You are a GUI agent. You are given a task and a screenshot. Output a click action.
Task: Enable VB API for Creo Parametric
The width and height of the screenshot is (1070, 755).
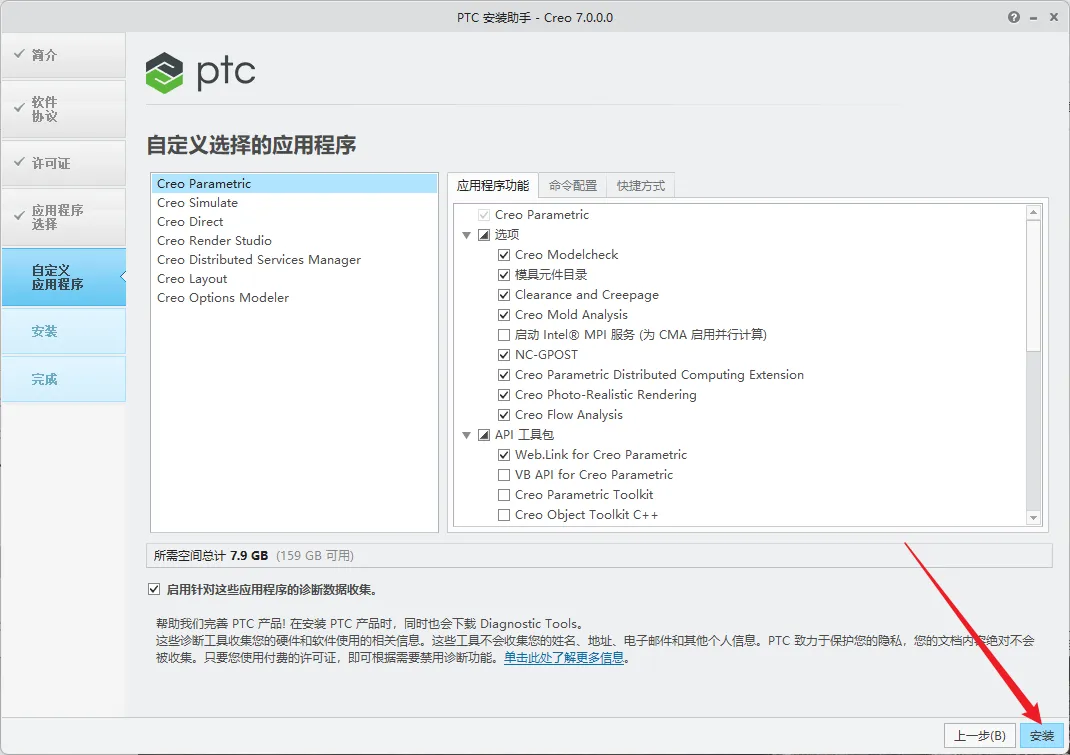[x=504, y=474]
